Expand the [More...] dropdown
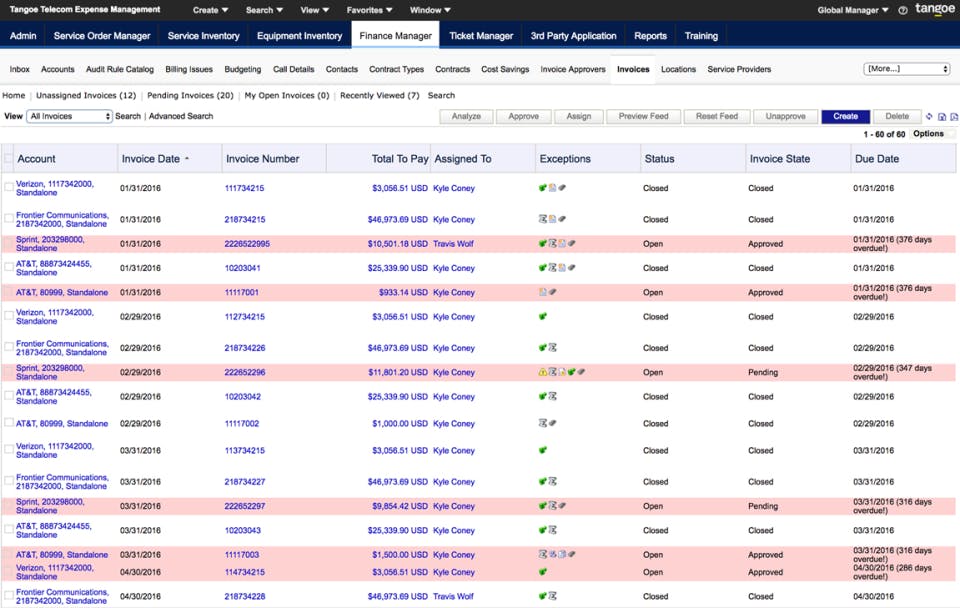This screenshot has height=608, width=960. 906,69
